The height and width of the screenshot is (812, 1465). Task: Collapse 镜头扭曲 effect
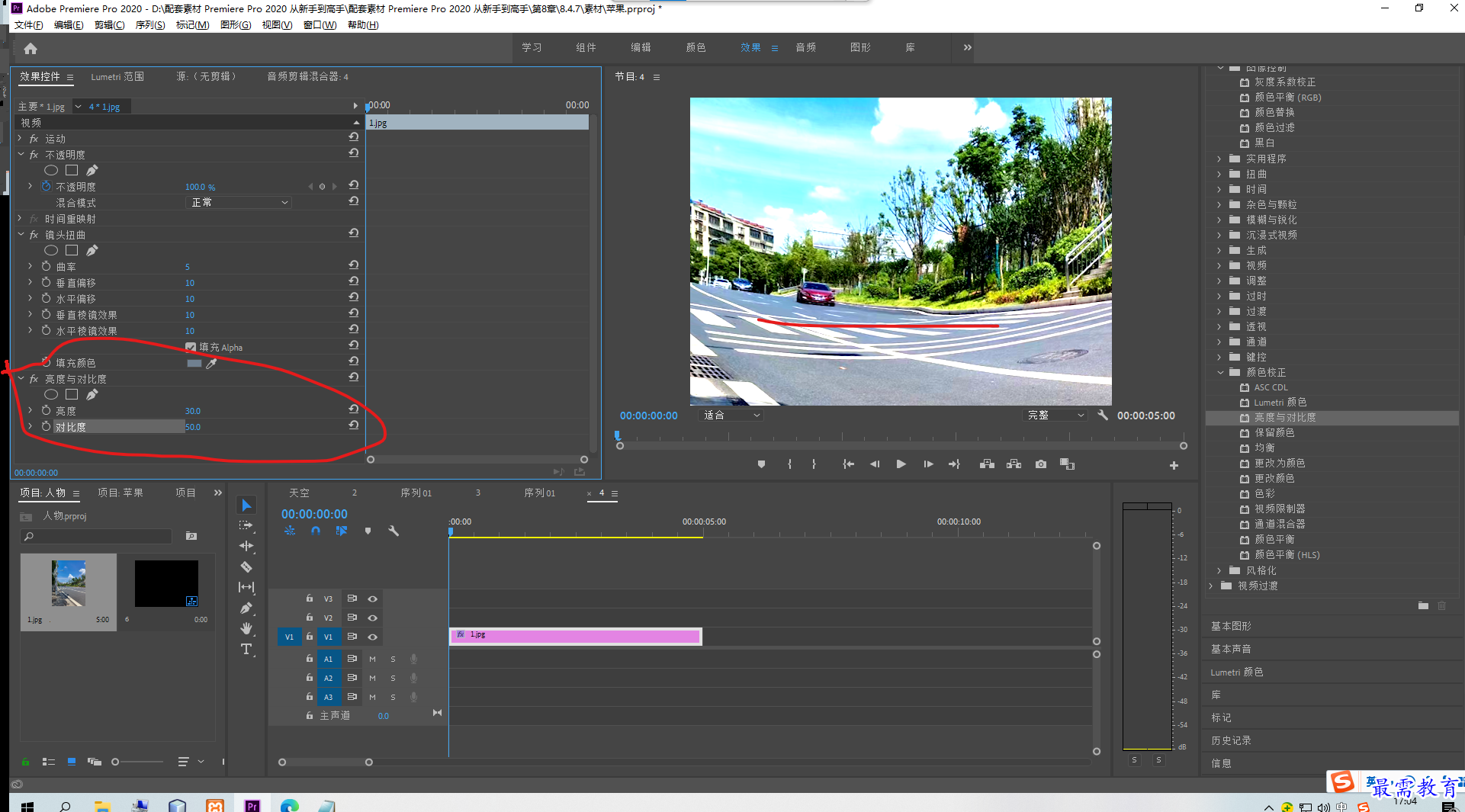pos(21,235)
